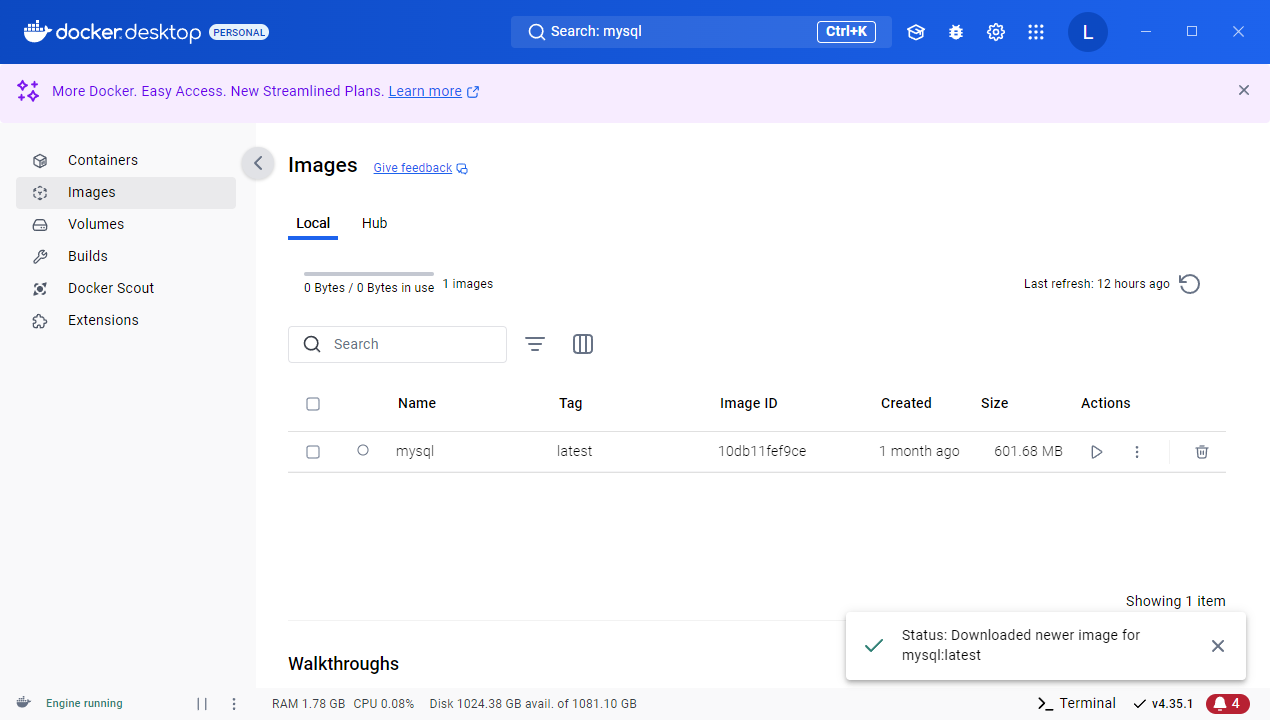The image size is (1270, 720).
Task: Refresh the images list
Action: click(1189, 284)
